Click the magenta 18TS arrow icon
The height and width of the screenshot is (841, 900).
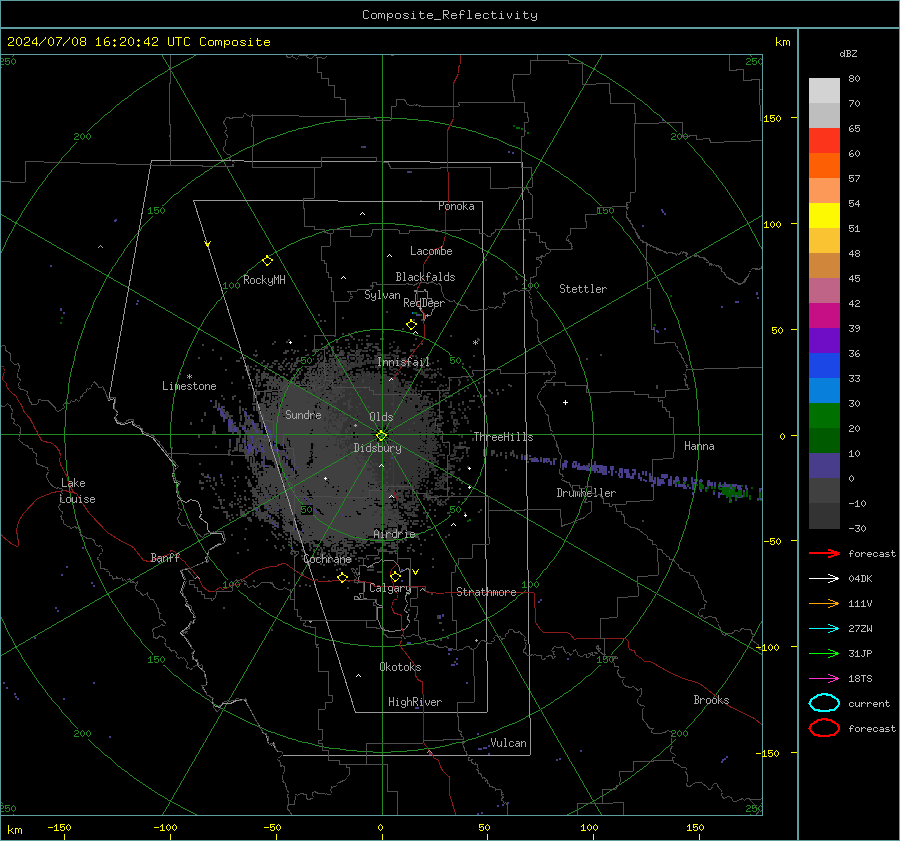(x=824, y=679)
